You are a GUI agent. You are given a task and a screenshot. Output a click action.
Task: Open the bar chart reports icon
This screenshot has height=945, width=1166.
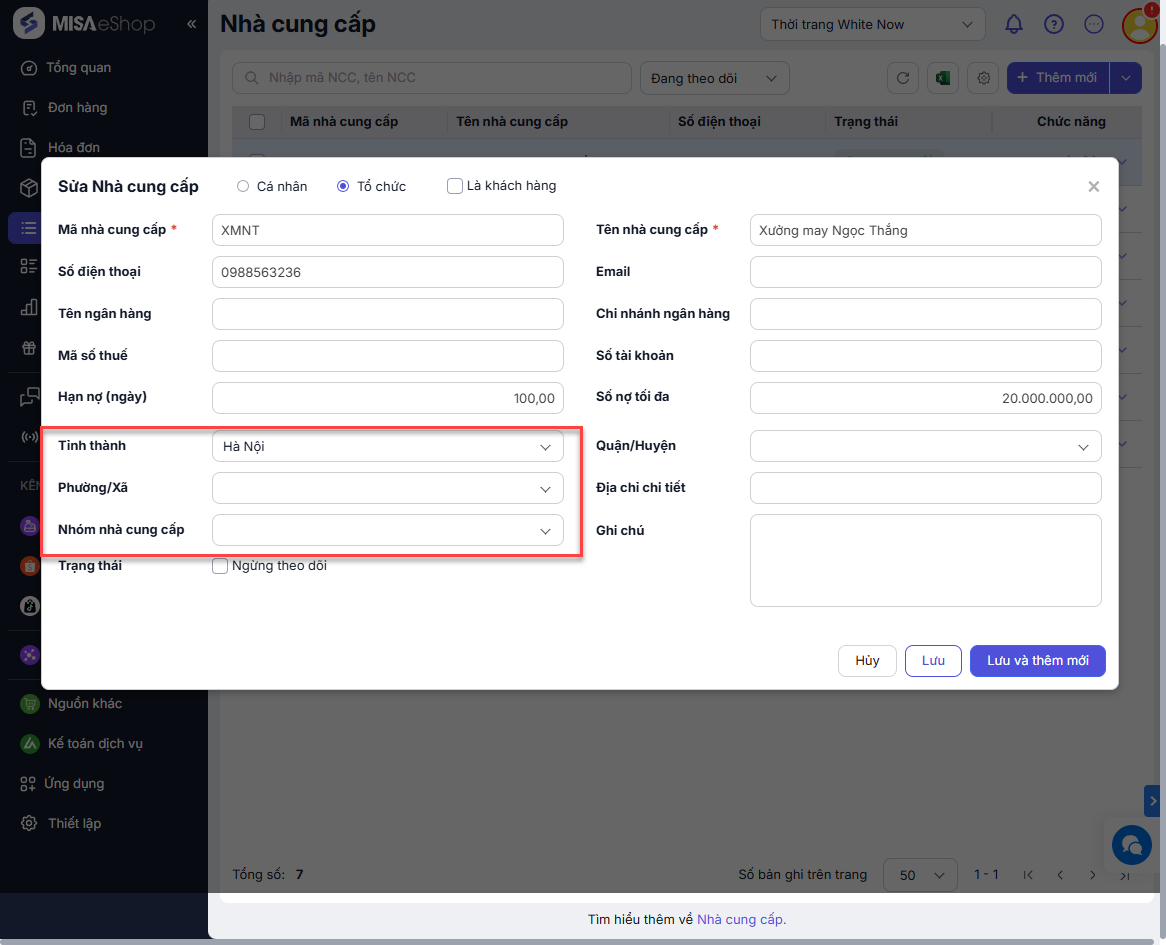pos(29,306)
